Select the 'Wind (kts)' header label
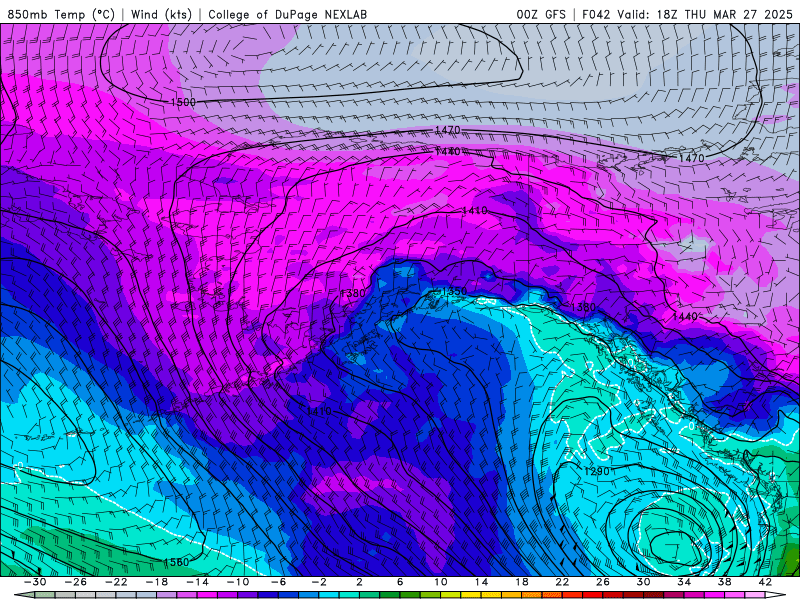The image size is (800, 600). (161, 14)
